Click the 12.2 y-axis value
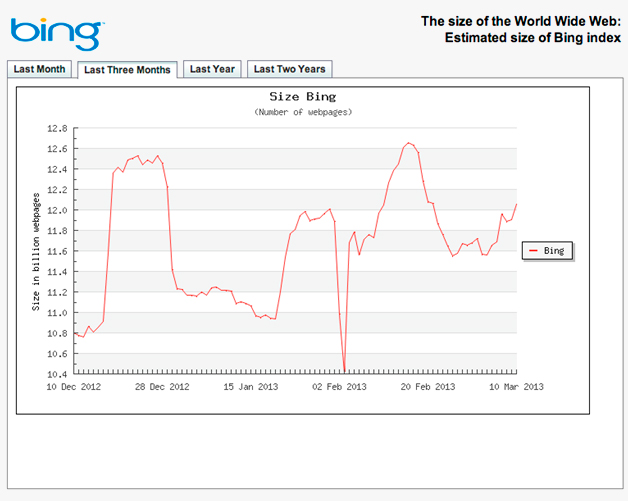Image resolution: width=628 pixels, height=501 pixels. [x=57, y=190]
